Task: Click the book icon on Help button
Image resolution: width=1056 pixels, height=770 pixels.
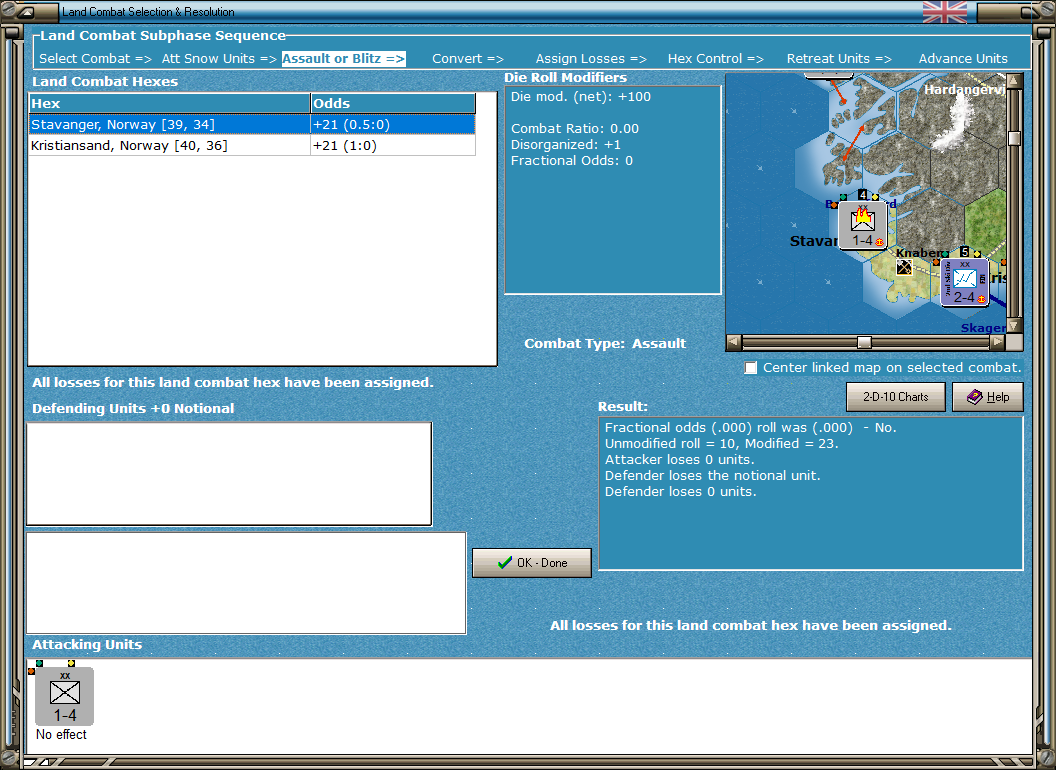Action: point(975,397)
